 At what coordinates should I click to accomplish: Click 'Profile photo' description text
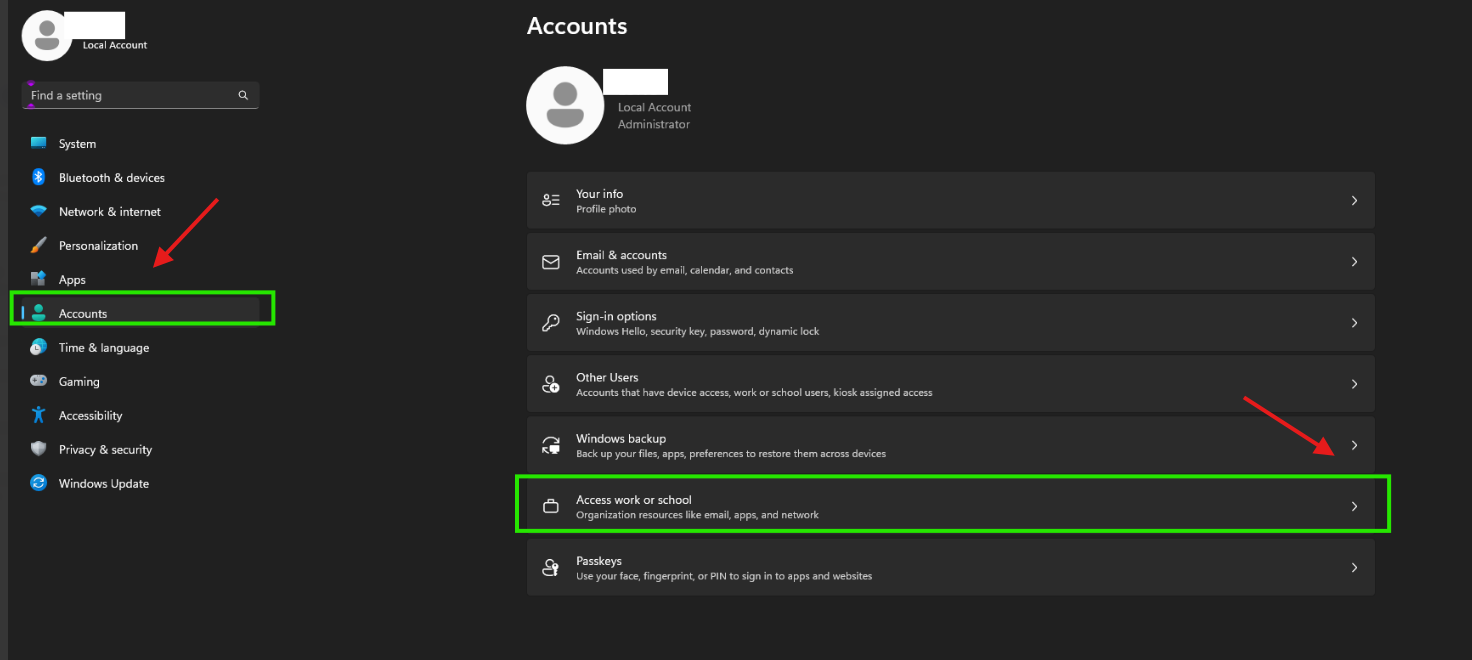[x=606, y=209]
